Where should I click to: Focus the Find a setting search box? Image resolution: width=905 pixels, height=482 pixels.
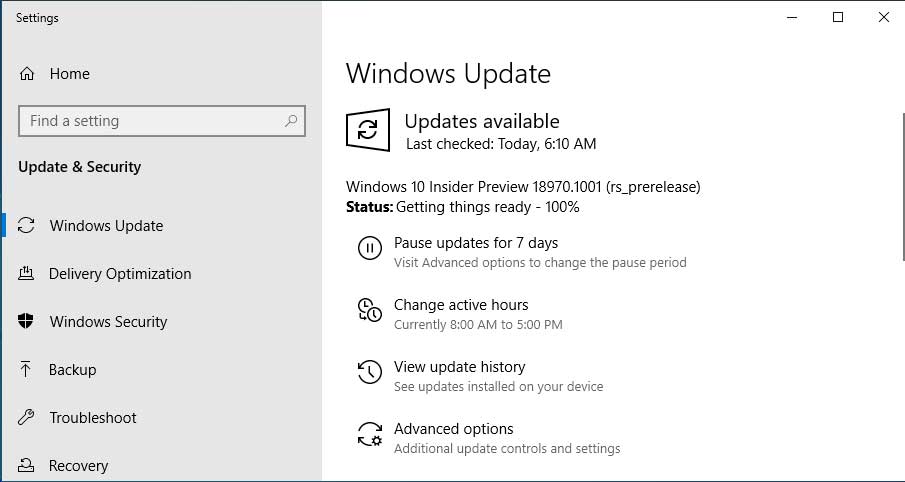(x=162, y=121)
